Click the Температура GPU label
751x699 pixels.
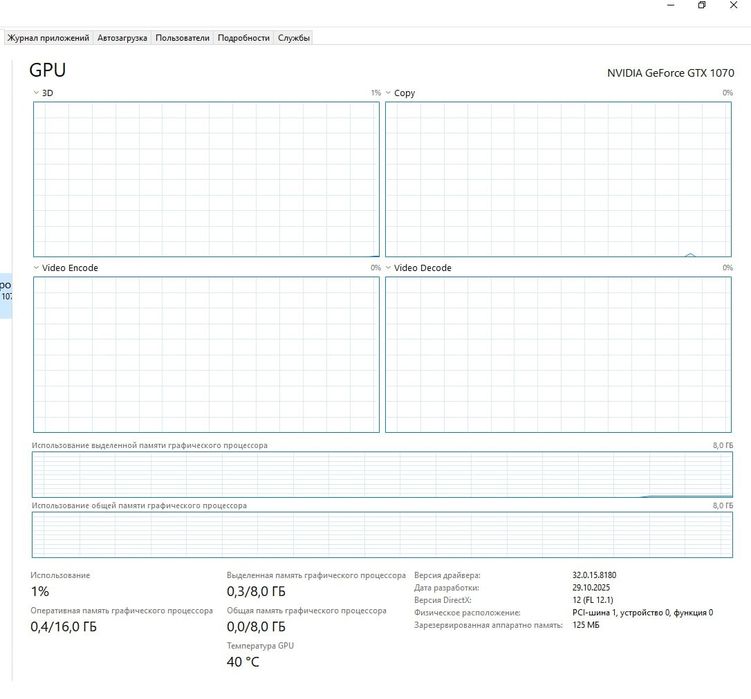[260, 646]
